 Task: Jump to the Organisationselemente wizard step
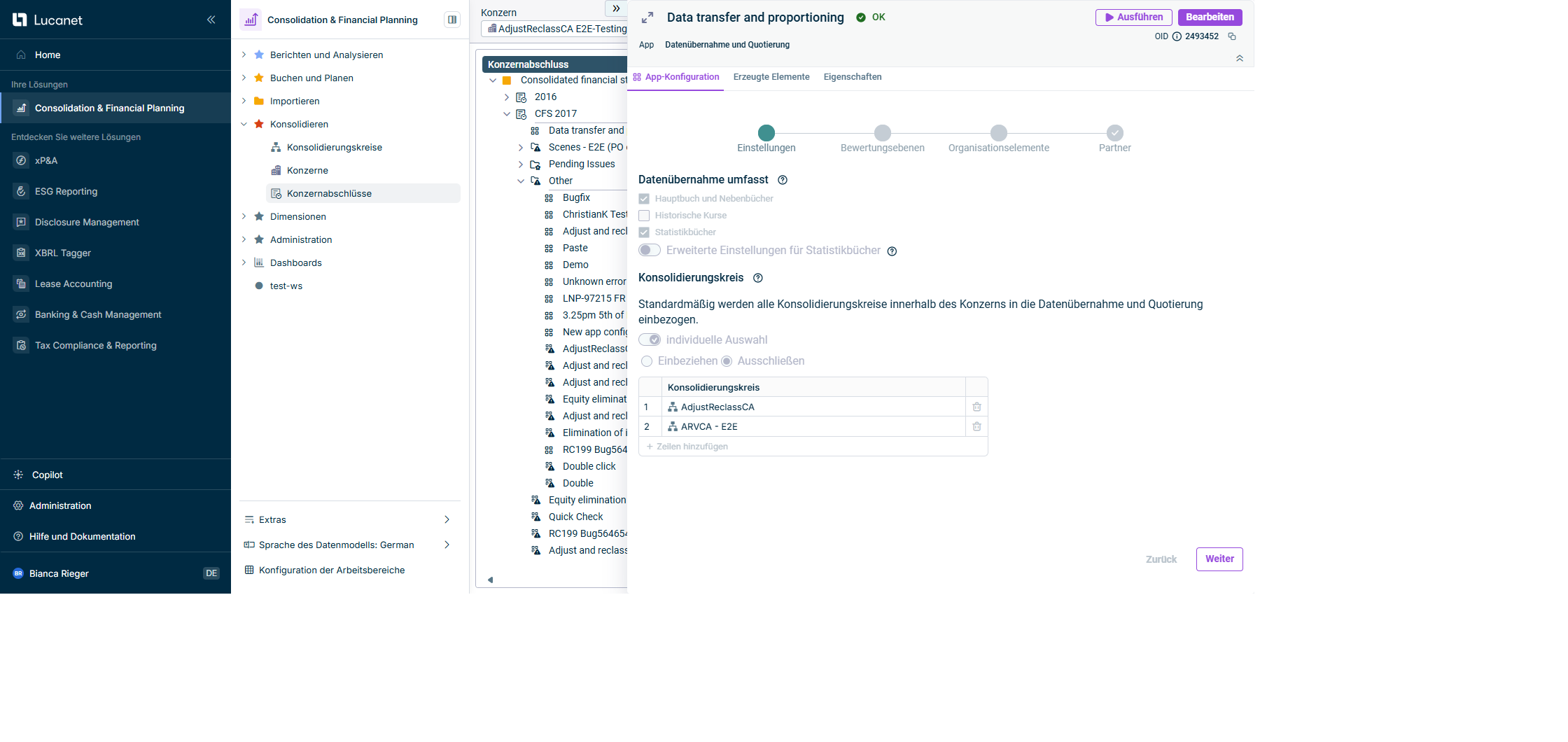coord(999,132)
